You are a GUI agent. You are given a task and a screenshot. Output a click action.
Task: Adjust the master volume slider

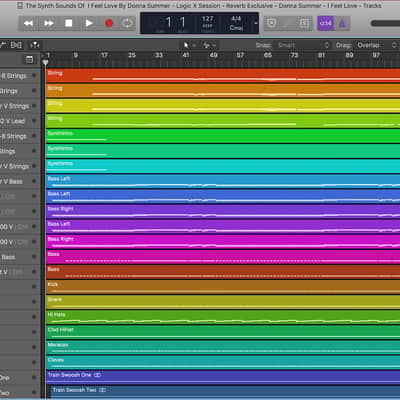(x=385, y=23)
